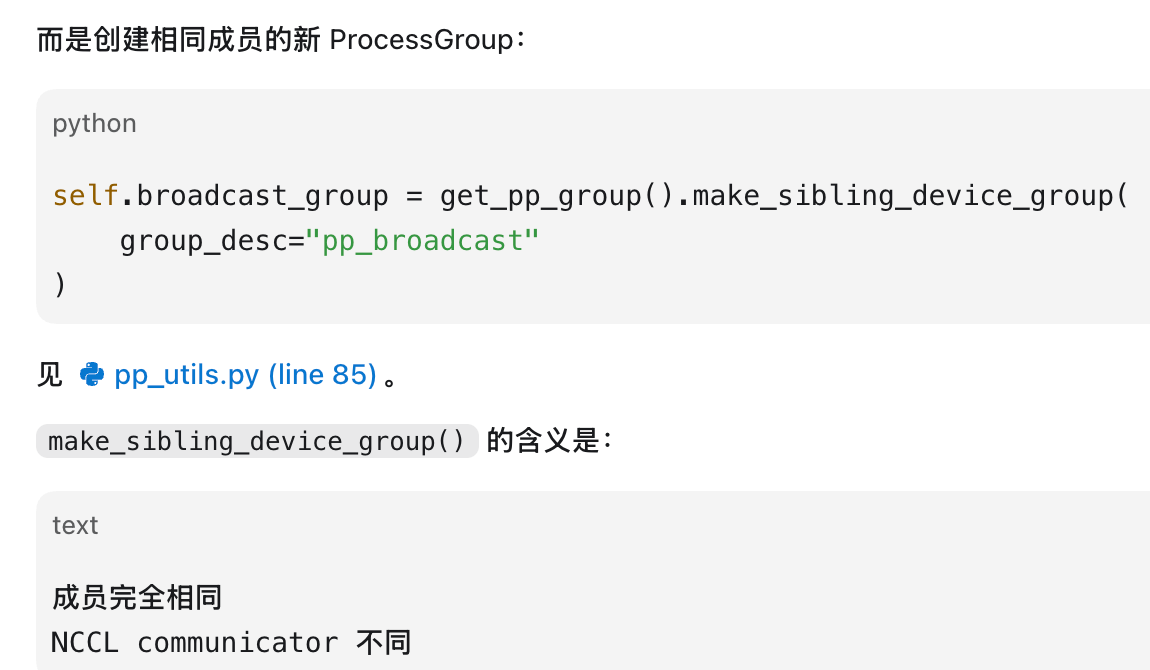Click group_desc= parameter name in code
1150x670 pixels.
point(212,240)
